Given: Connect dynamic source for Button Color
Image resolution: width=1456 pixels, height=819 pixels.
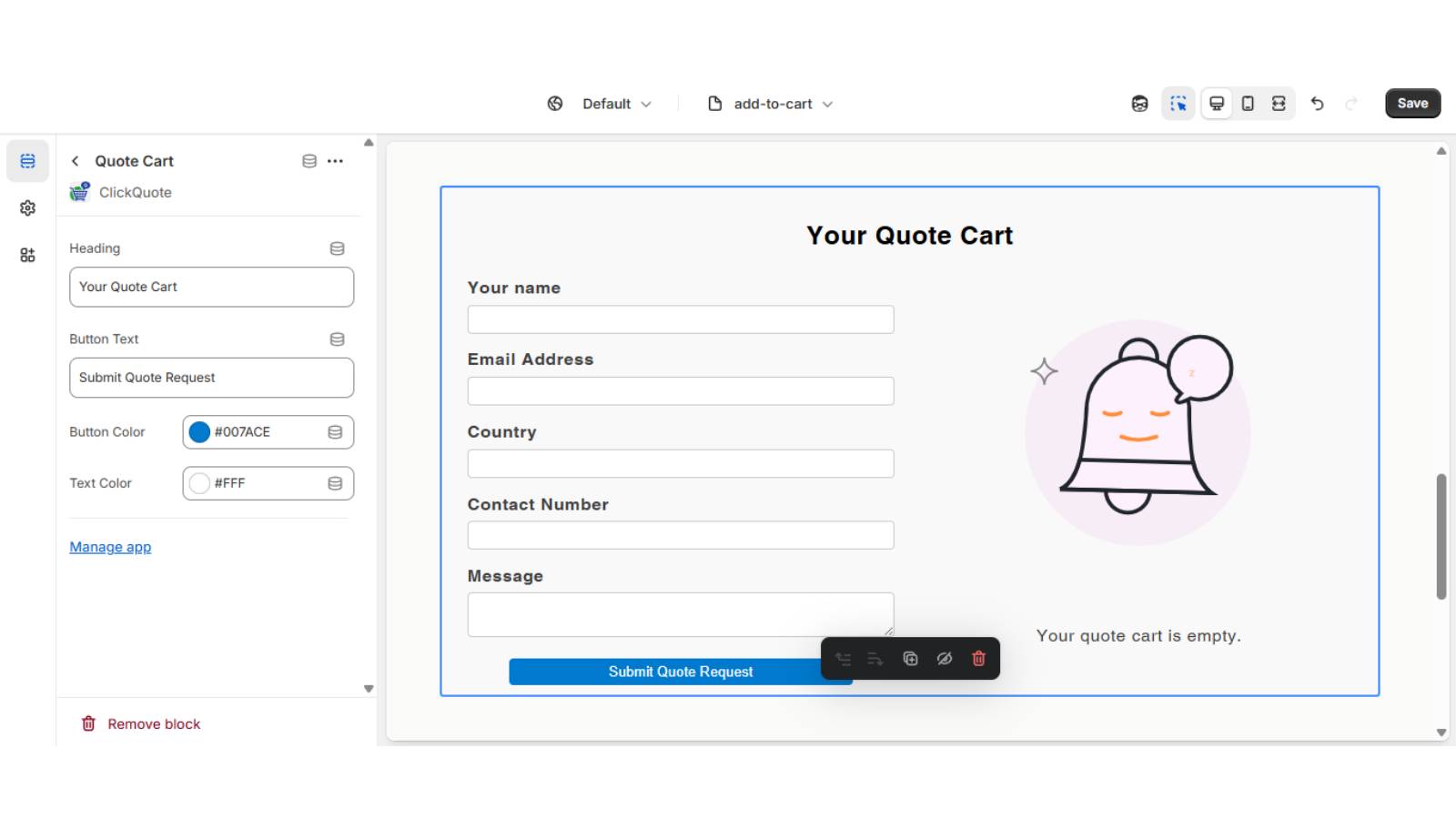Looking at the screenshot, I should coord(335,432).
